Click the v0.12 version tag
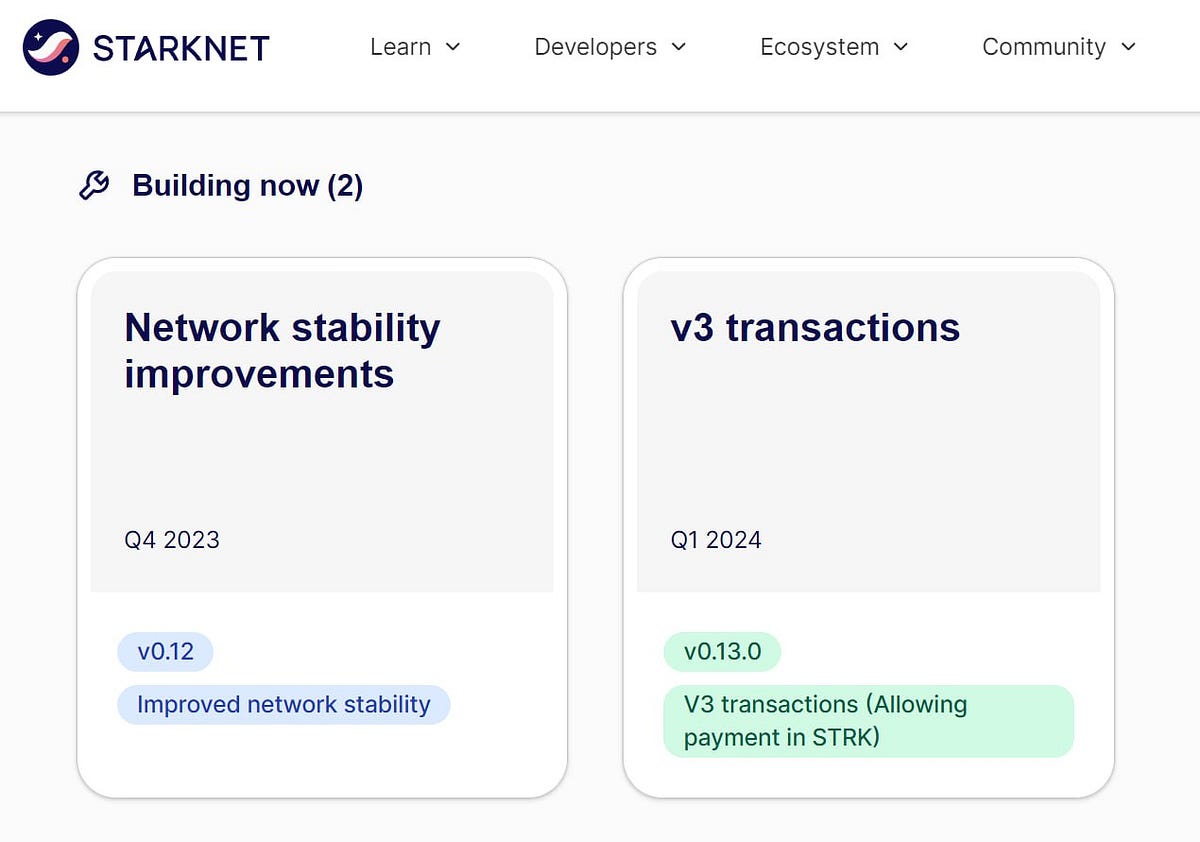 click(x=166, y=651)
